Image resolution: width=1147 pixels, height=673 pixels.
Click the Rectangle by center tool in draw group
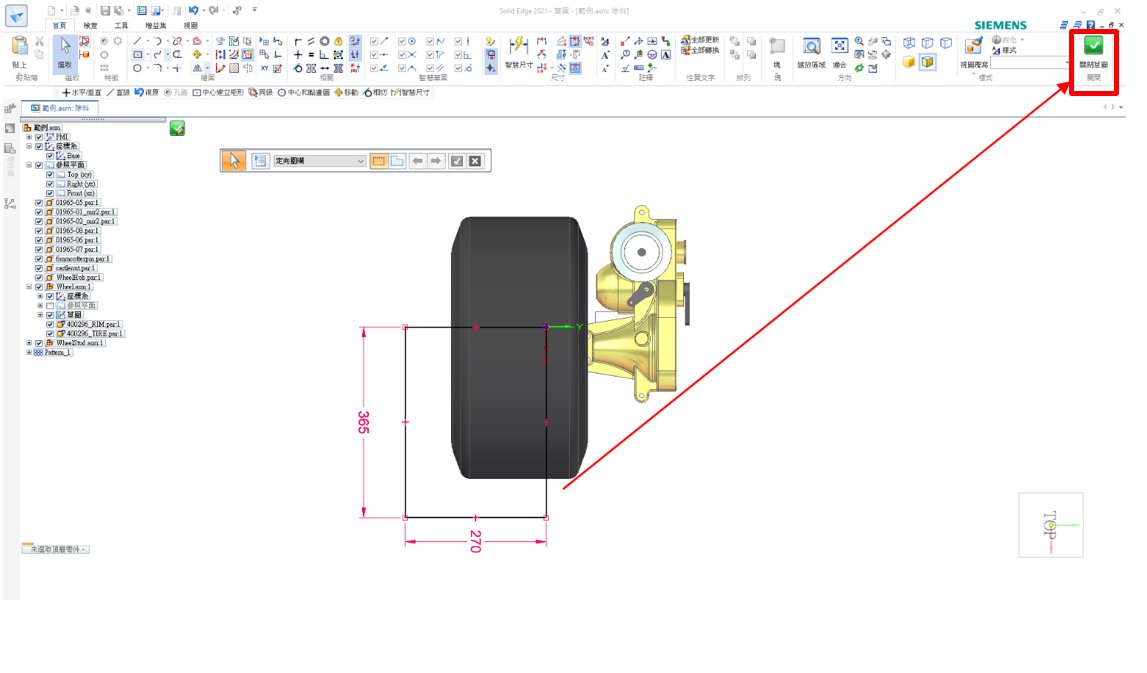pos(138,55)
